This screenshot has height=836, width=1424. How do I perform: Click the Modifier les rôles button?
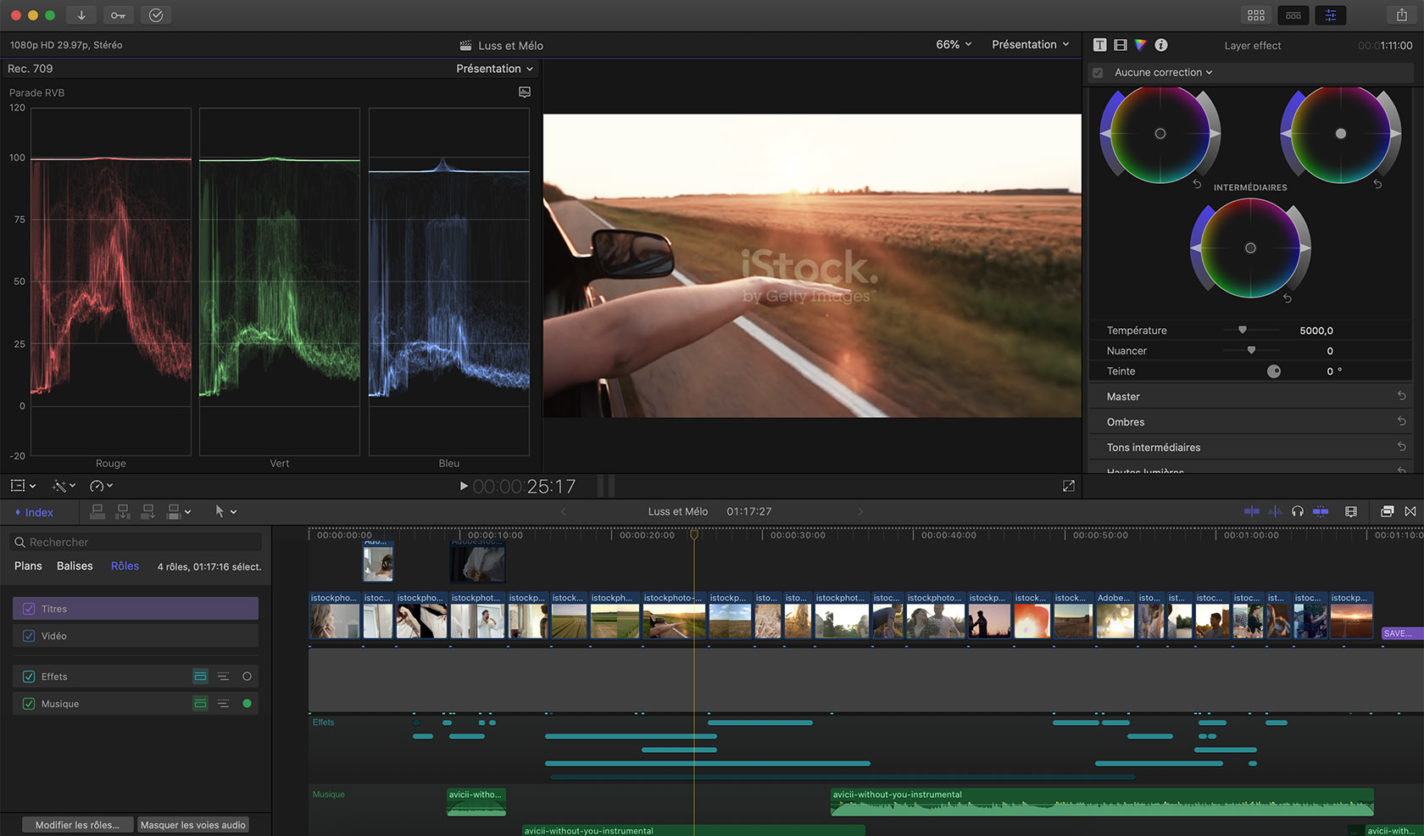pos(77,824)
